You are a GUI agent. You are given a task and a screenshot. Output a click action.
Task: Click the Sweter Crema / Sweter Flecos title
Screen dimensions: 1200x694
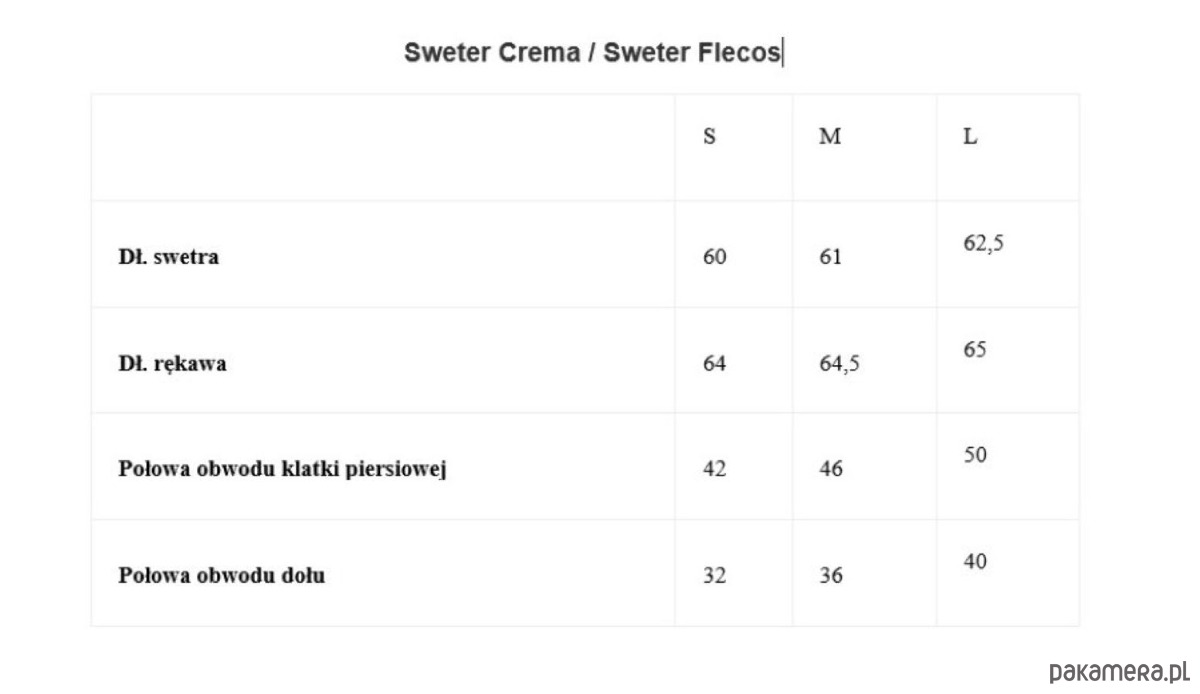pyautogui.click(x=593, y=53)
